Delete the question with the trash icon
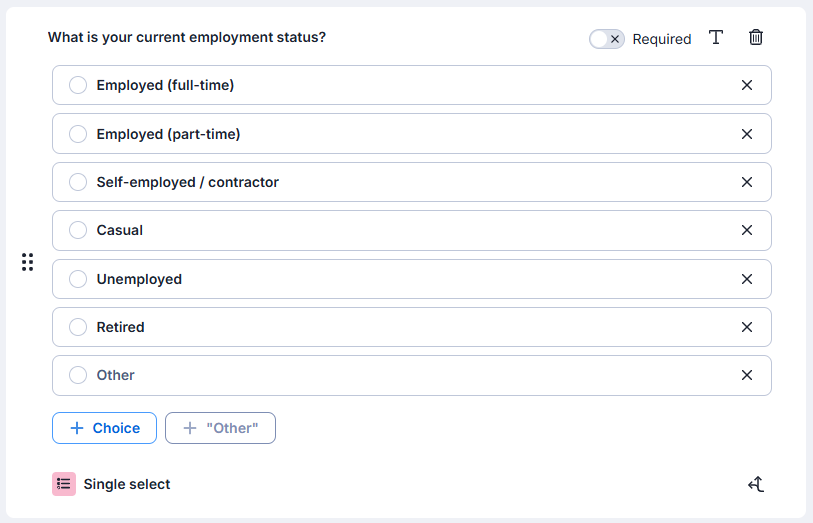Viewport: 813px width, 523px height. coord(756,38)
